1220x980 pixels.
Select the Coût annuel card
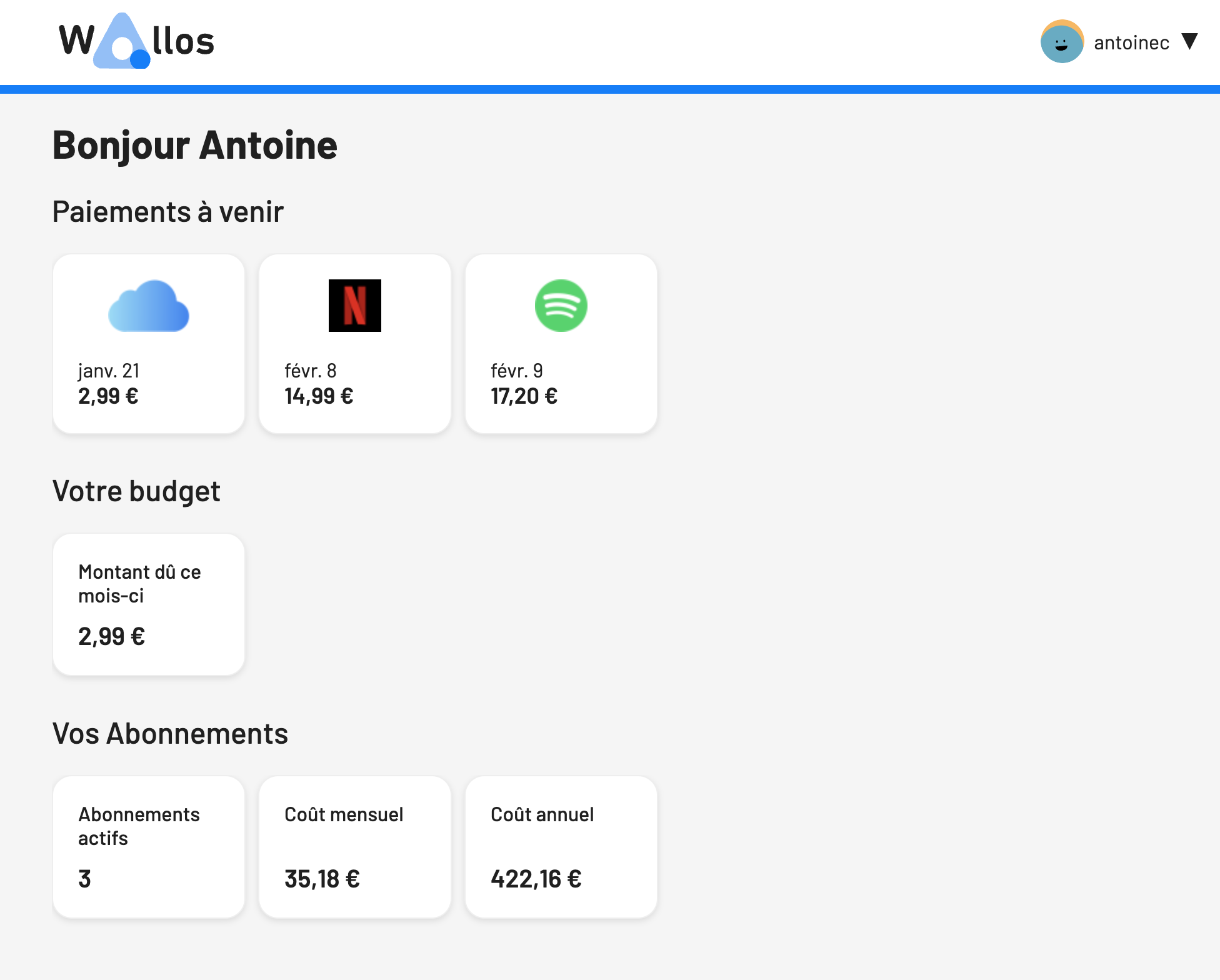pos(561,846)
